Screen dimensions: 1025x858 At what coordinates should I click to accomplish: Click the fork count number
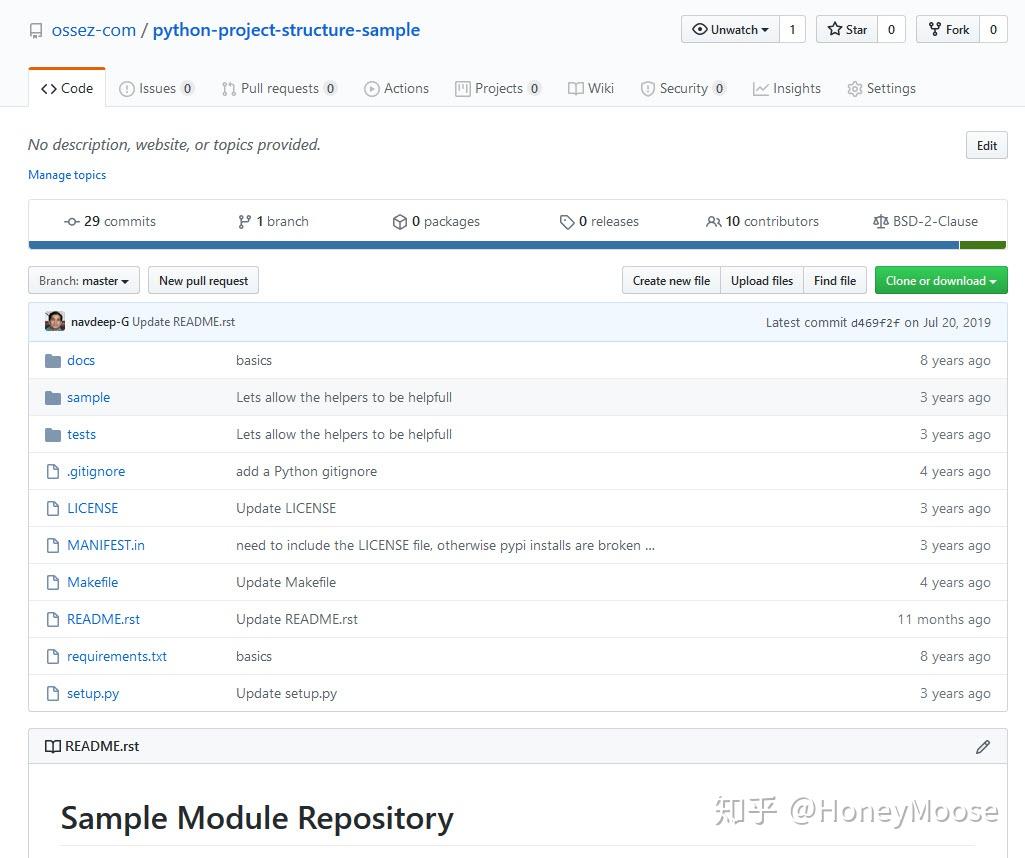point(993,29)
